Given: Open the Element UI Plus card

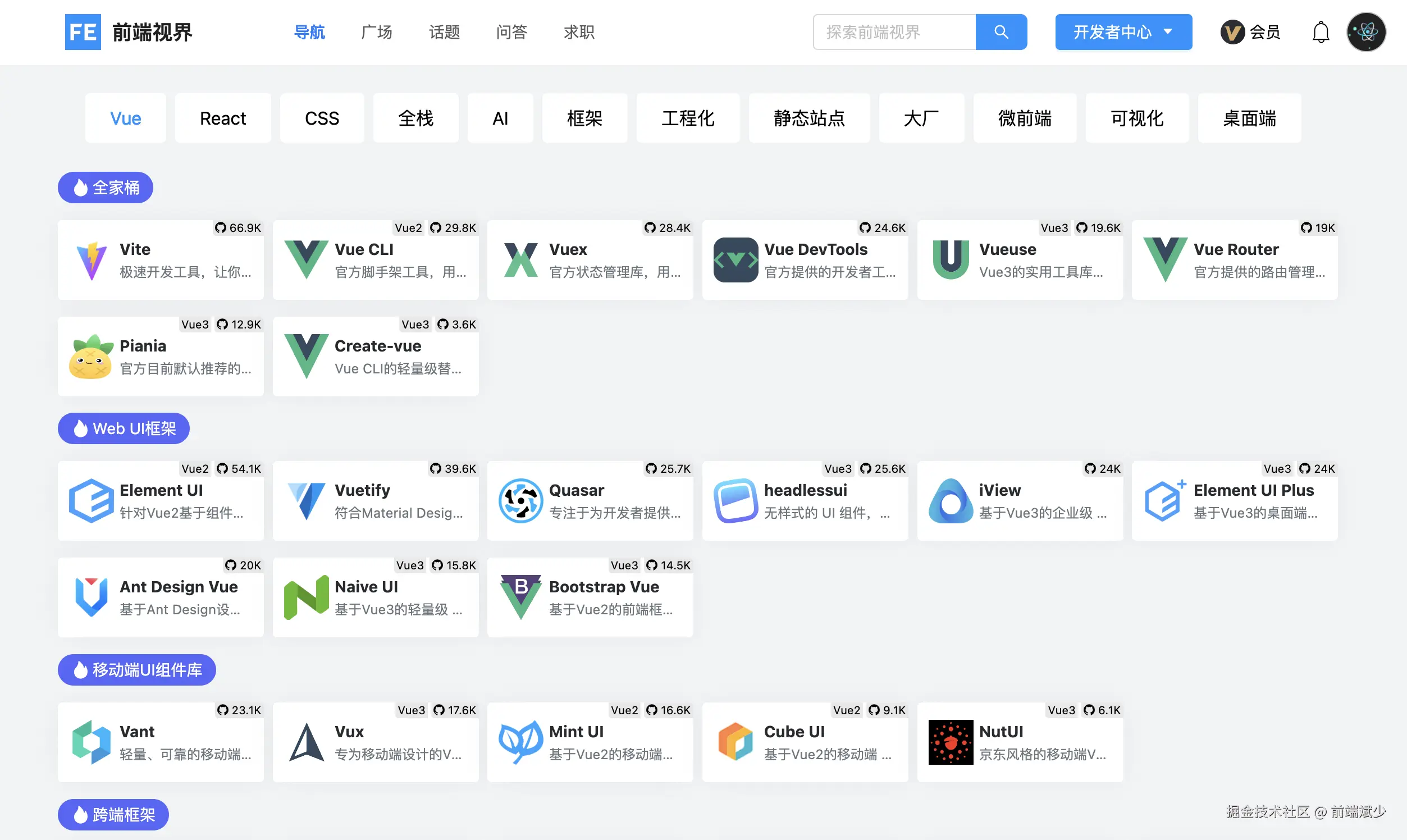Looking at the screenshot, I should pyautogui.click(x=1235, y=501).
